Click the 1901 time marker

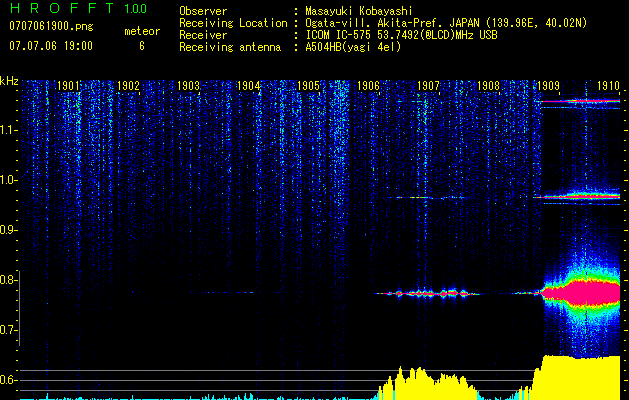click(x=68, y=86)
